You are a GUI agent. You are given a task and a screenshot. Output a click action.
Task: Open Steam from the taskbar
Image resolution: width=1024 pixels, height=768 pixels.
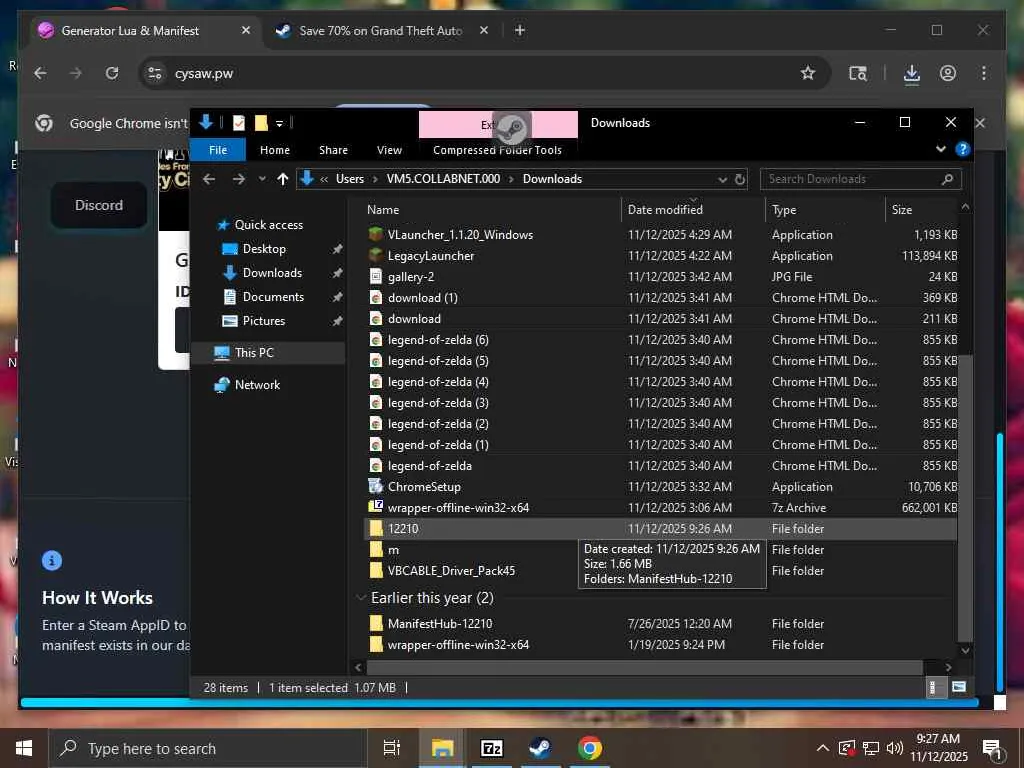[x=540, y=748]
